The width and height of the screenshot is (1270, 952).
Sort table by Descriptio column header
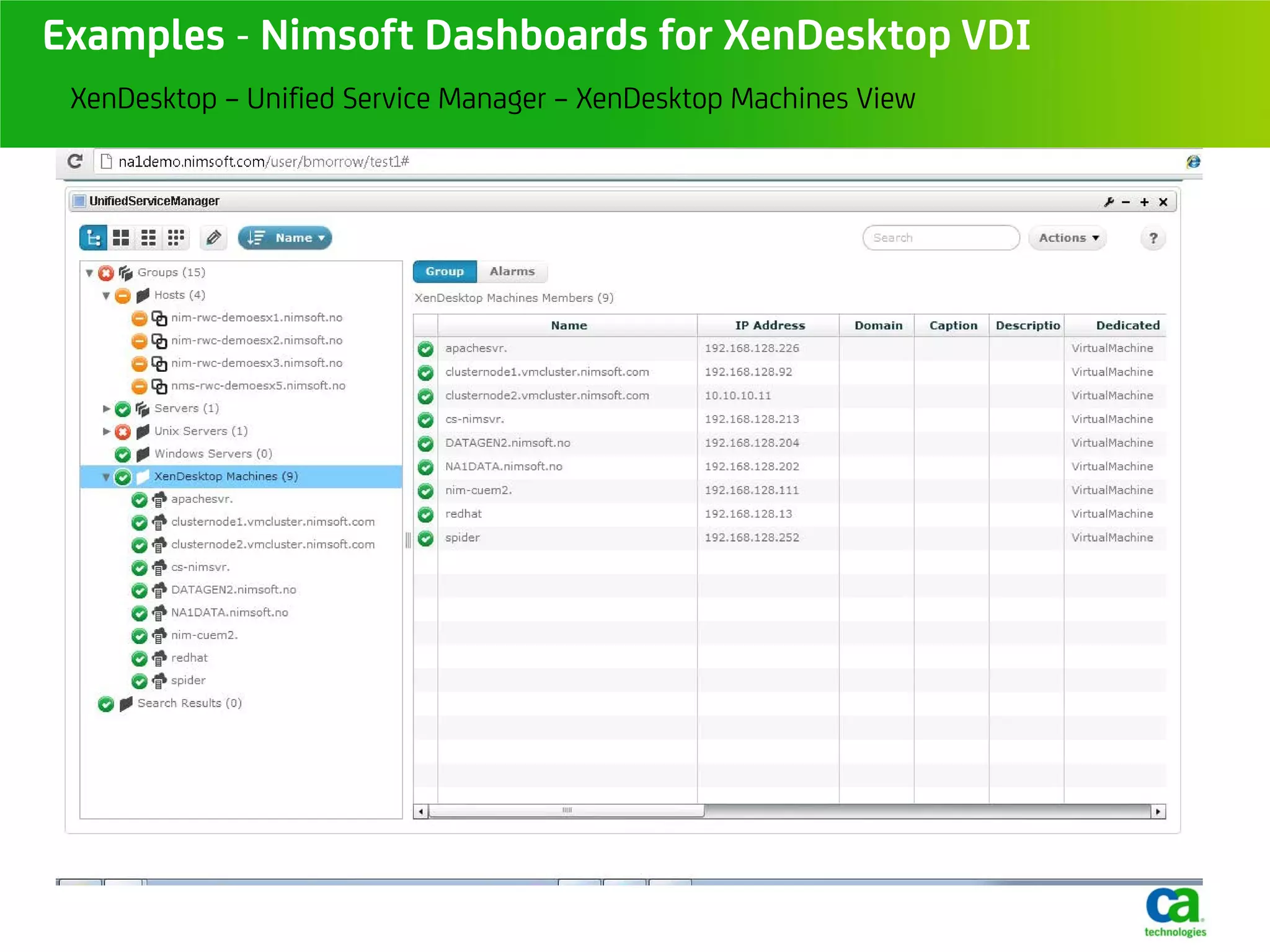tap(1027, 325)
